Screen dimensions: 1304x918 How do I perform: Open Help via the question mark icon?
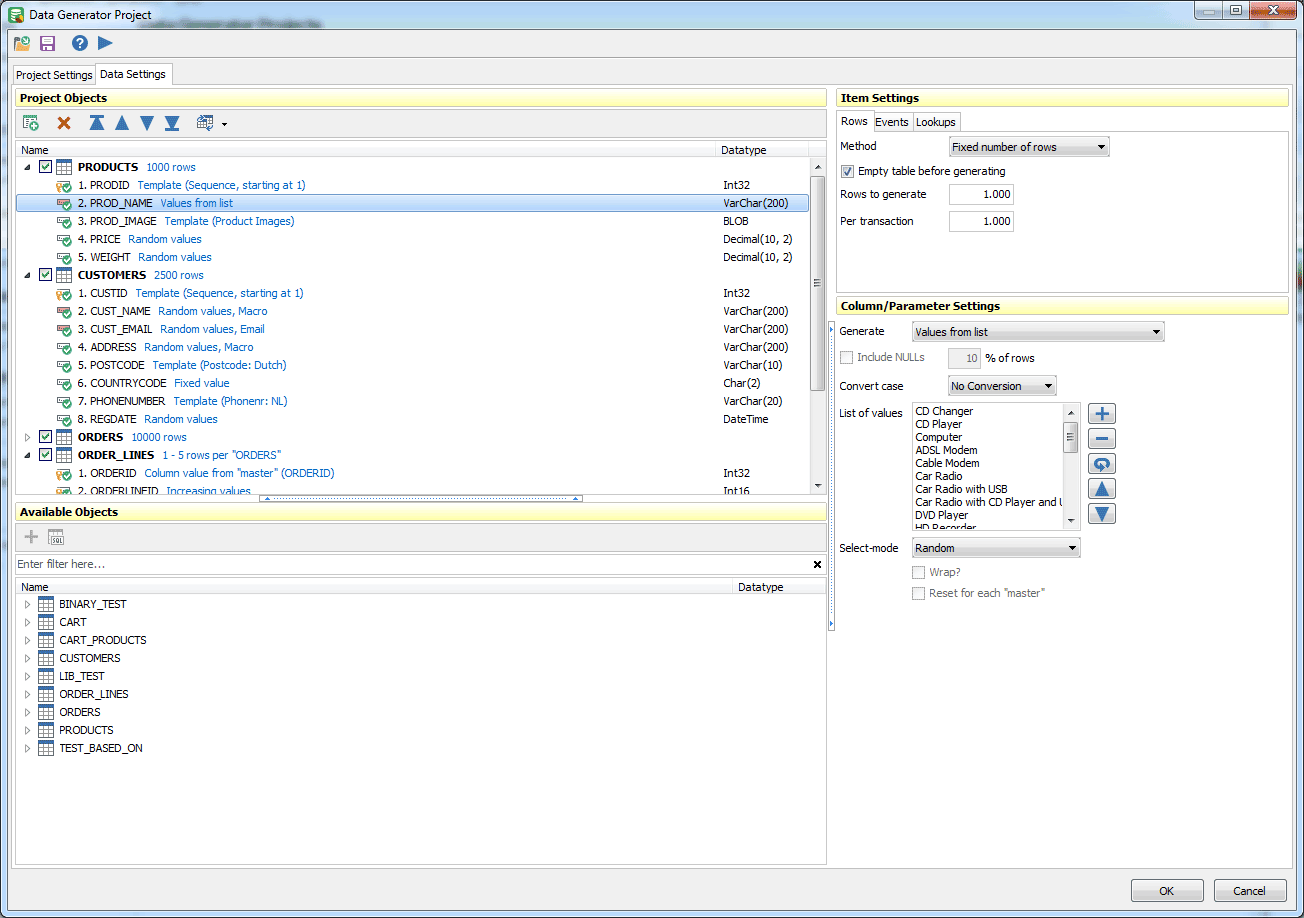80,43
